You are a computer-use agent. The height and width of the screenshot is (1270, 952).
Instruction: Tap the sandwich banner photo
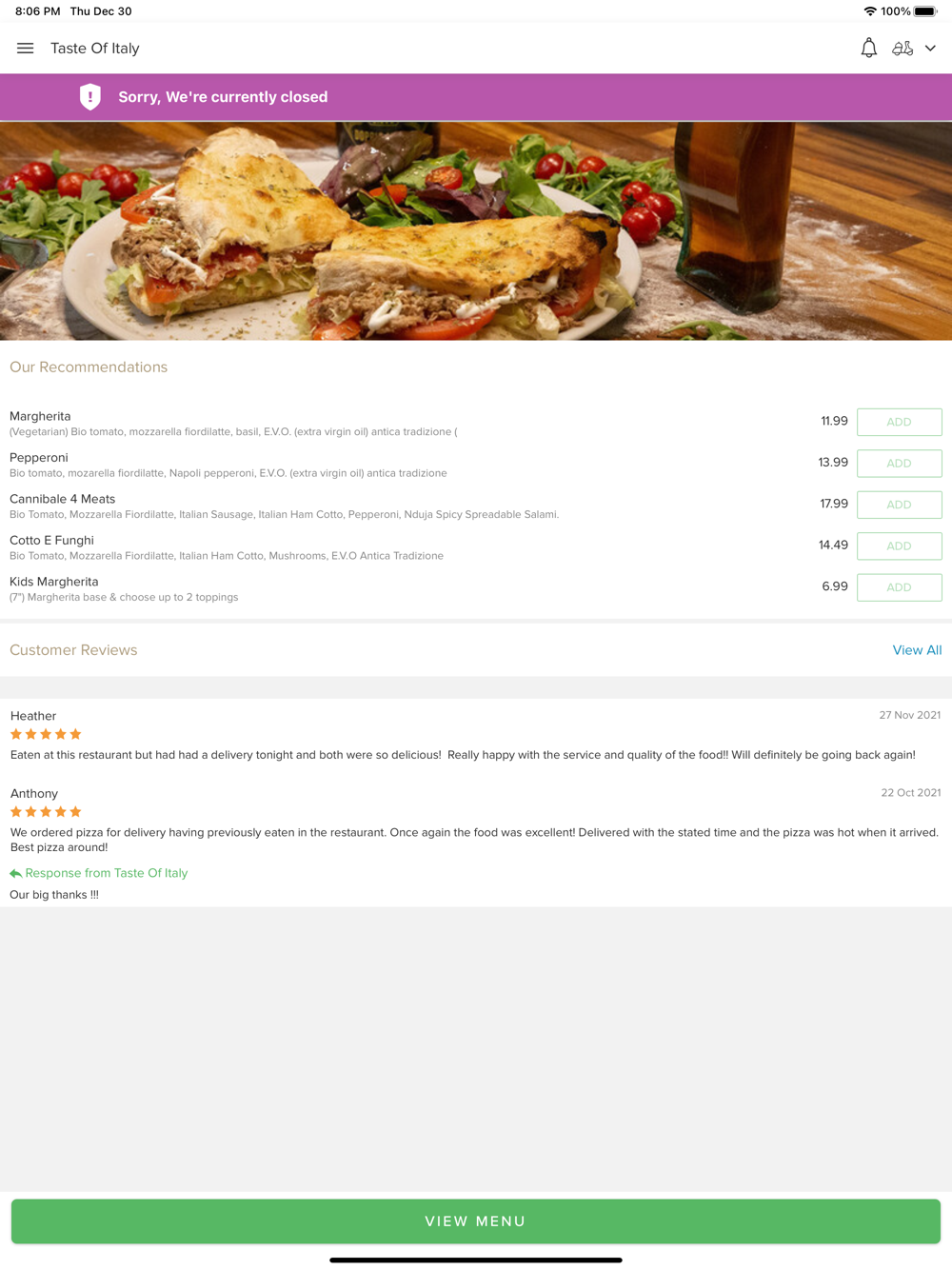(476, 231)
